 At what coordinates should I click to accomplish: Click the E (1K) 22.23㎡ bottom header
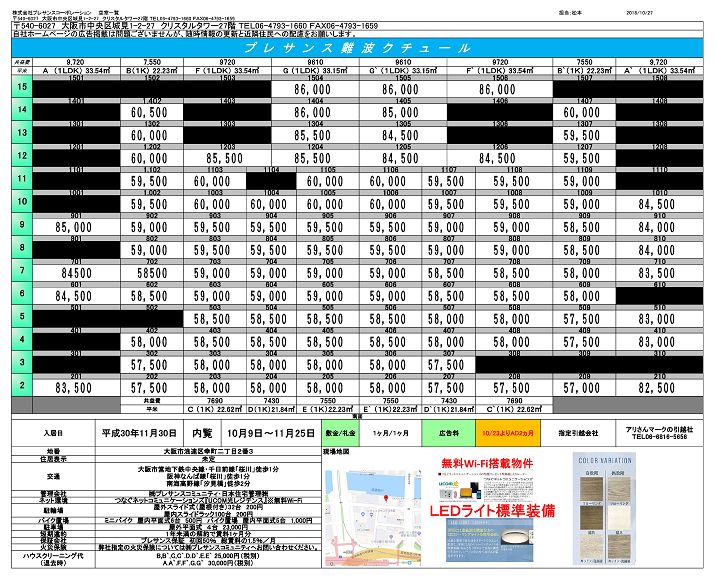(328, 409)
